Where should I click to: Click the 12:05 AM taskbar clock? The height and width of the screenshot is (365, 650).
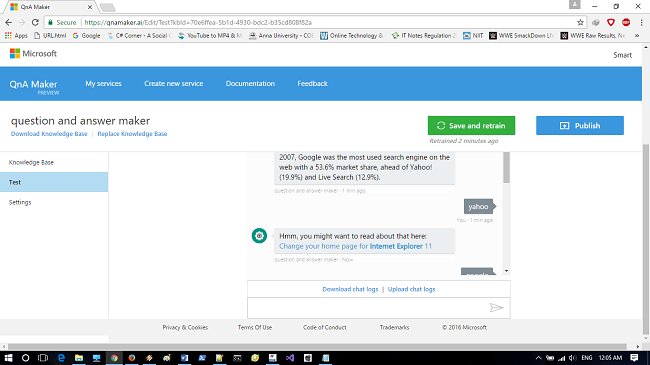[x=611, y=358]
